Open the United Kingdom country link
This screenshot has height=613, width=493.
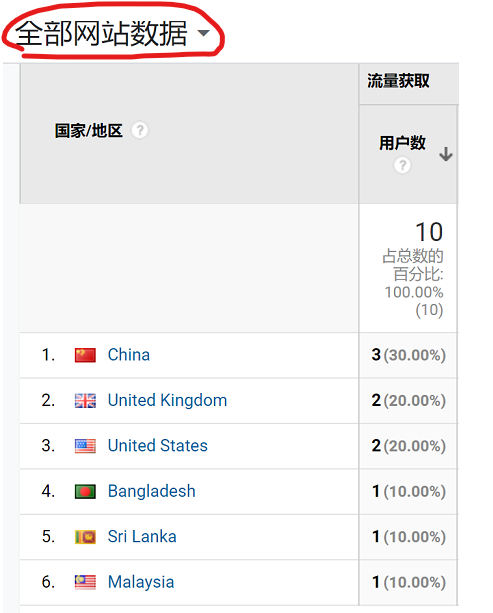point(167,400)
